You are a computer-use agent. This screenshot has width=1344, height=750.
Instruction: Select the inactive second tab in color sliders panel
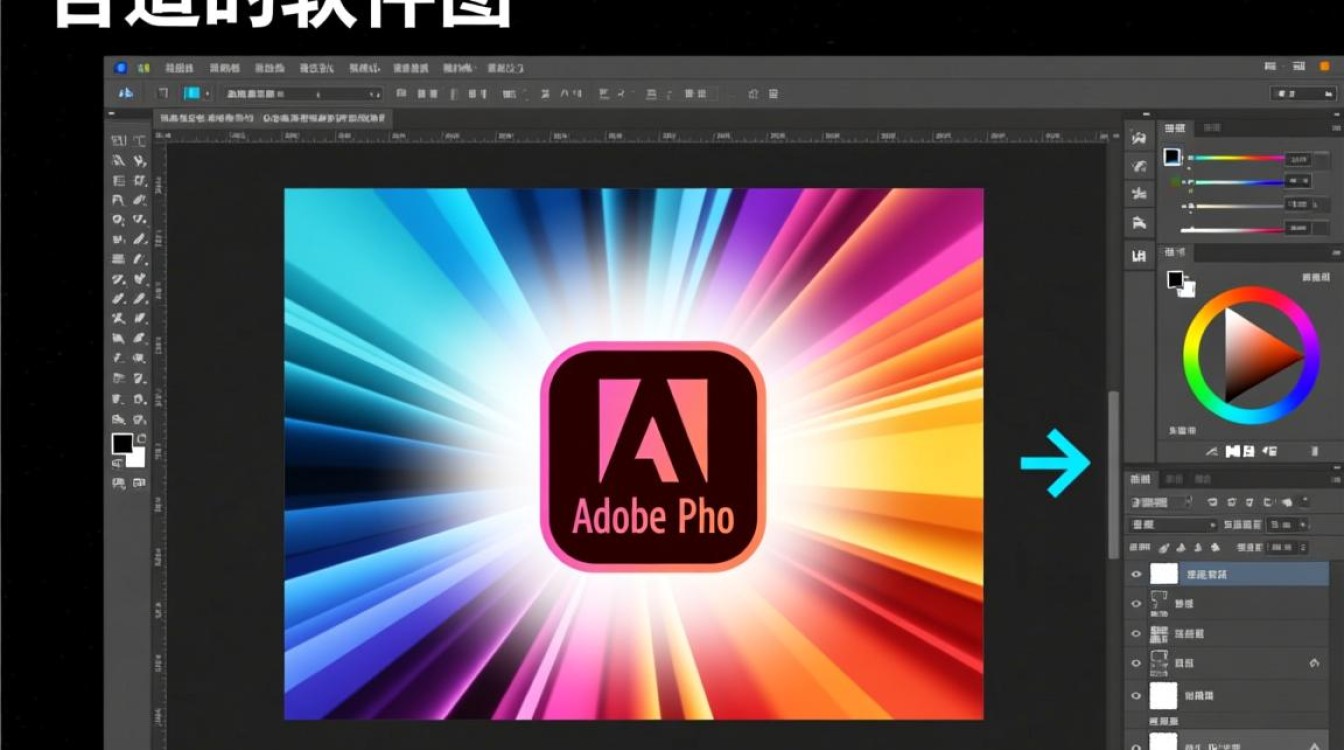click(x=1211, y=128)
